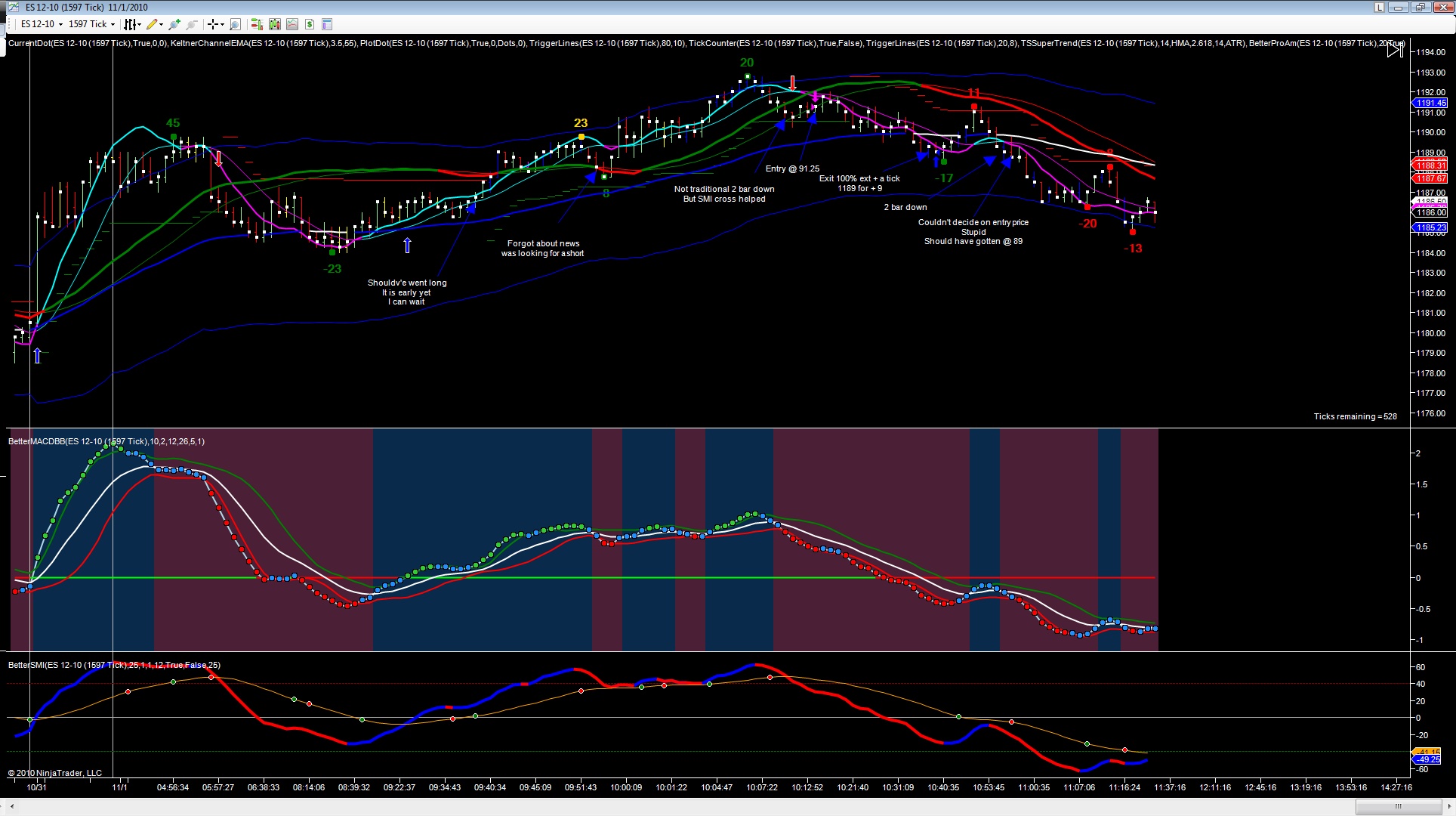The image size is (1456, 816).
Task: Click the green -23 signal label
Action: [332, 269]
